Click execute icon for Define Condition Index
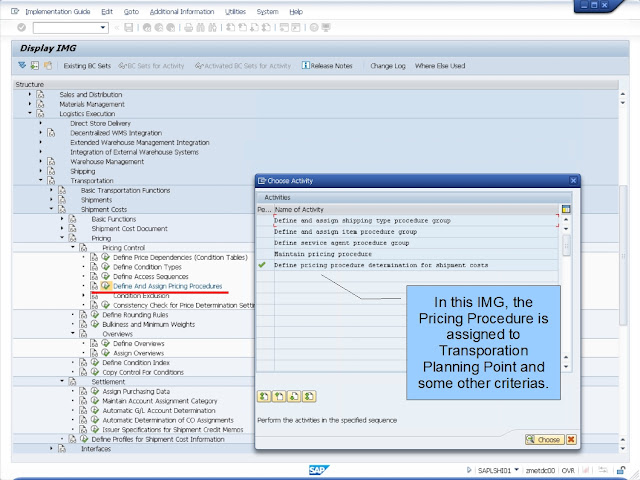This screenshot has width=640, height=480. (95, 362)
